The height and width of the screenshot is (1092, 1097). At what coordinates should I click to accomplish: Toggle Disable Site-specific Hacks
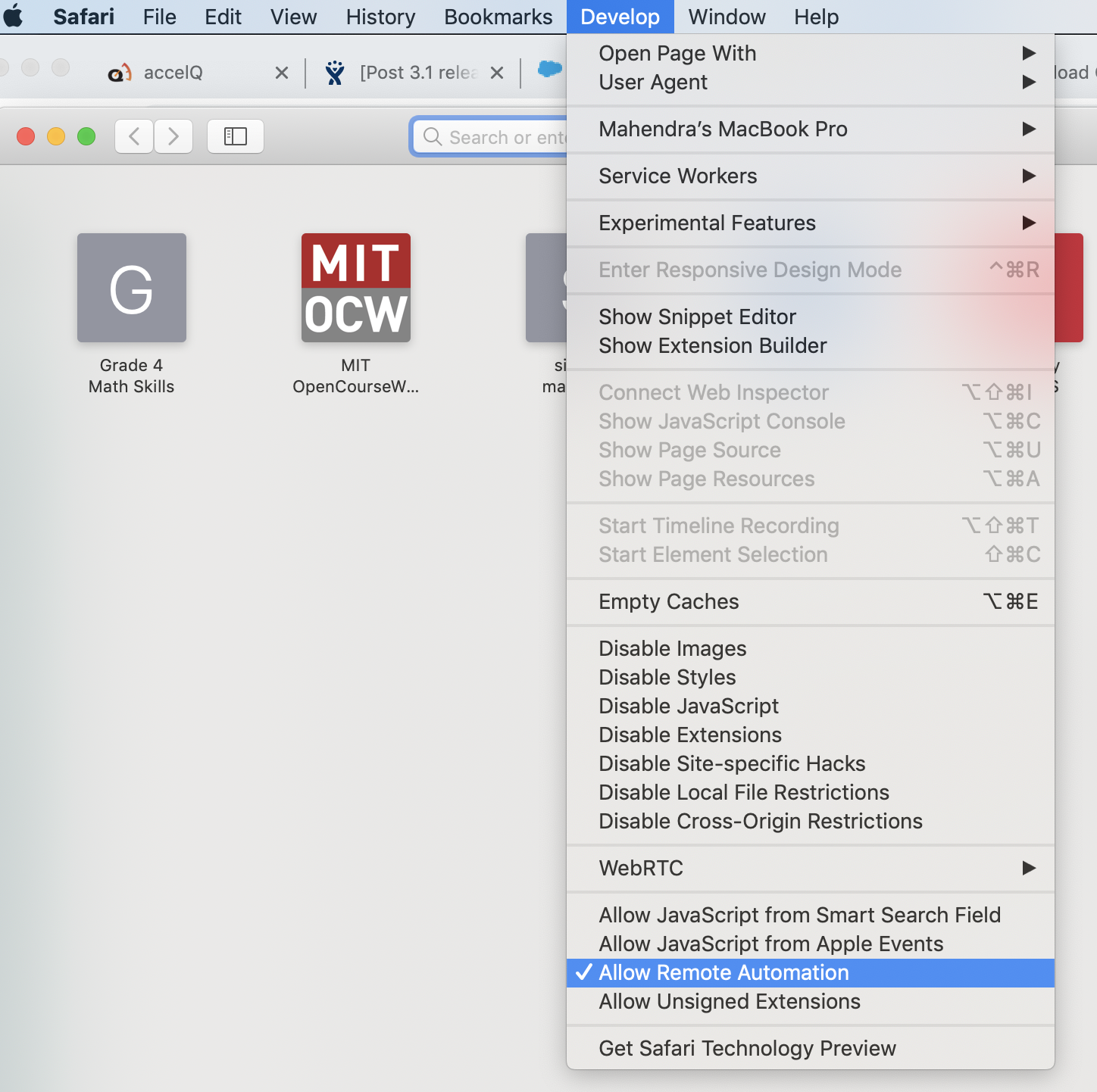tap(811, 763)
